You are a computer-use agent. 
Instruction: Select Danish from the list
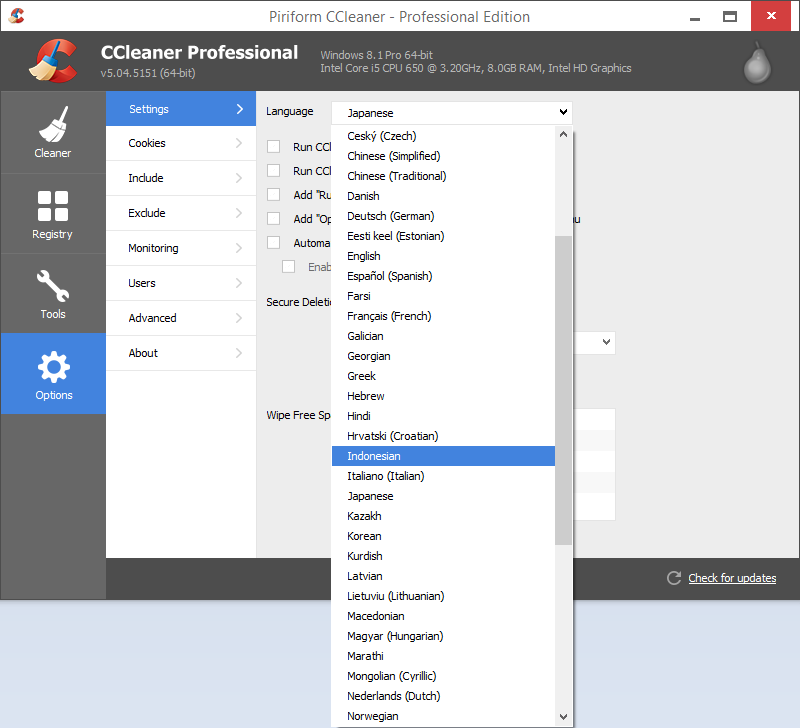click(x=443, y=196)
